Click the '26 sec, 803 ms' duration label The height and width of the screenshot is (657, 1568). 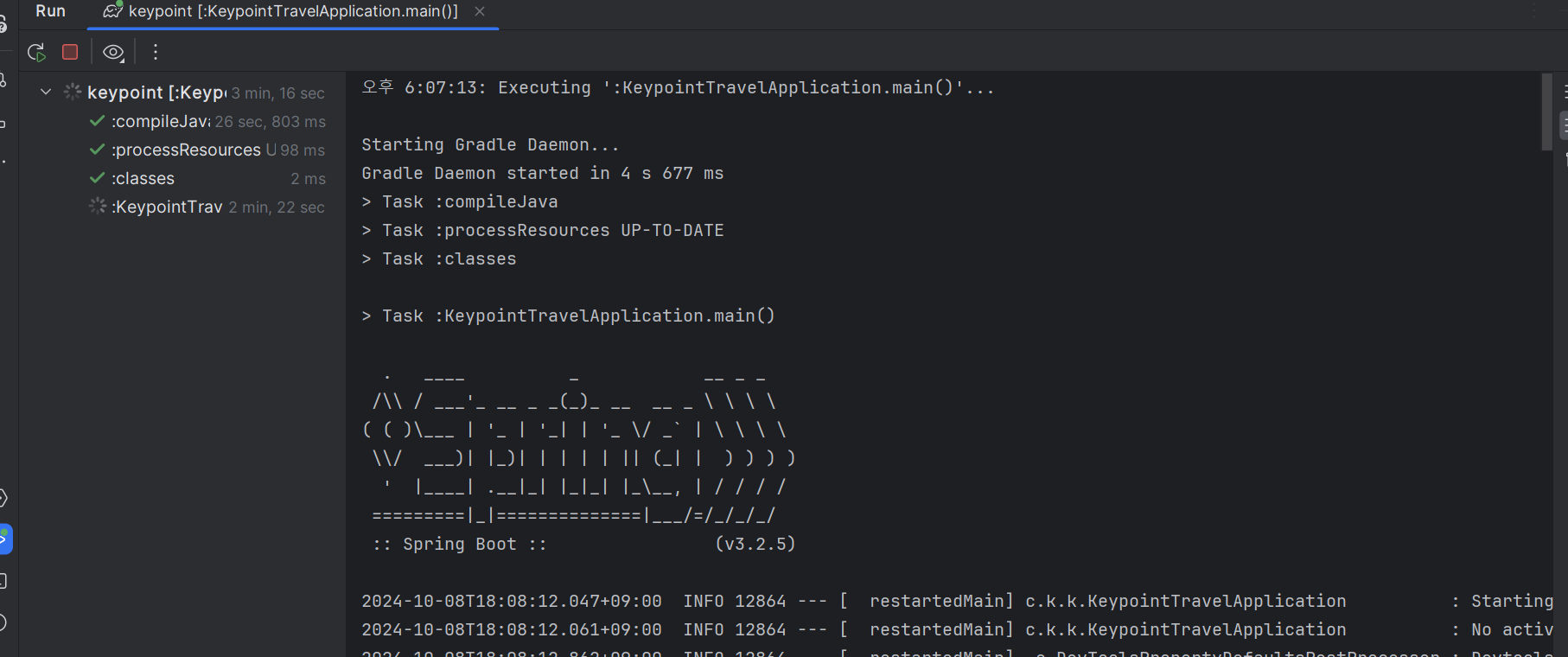(271, 122)
